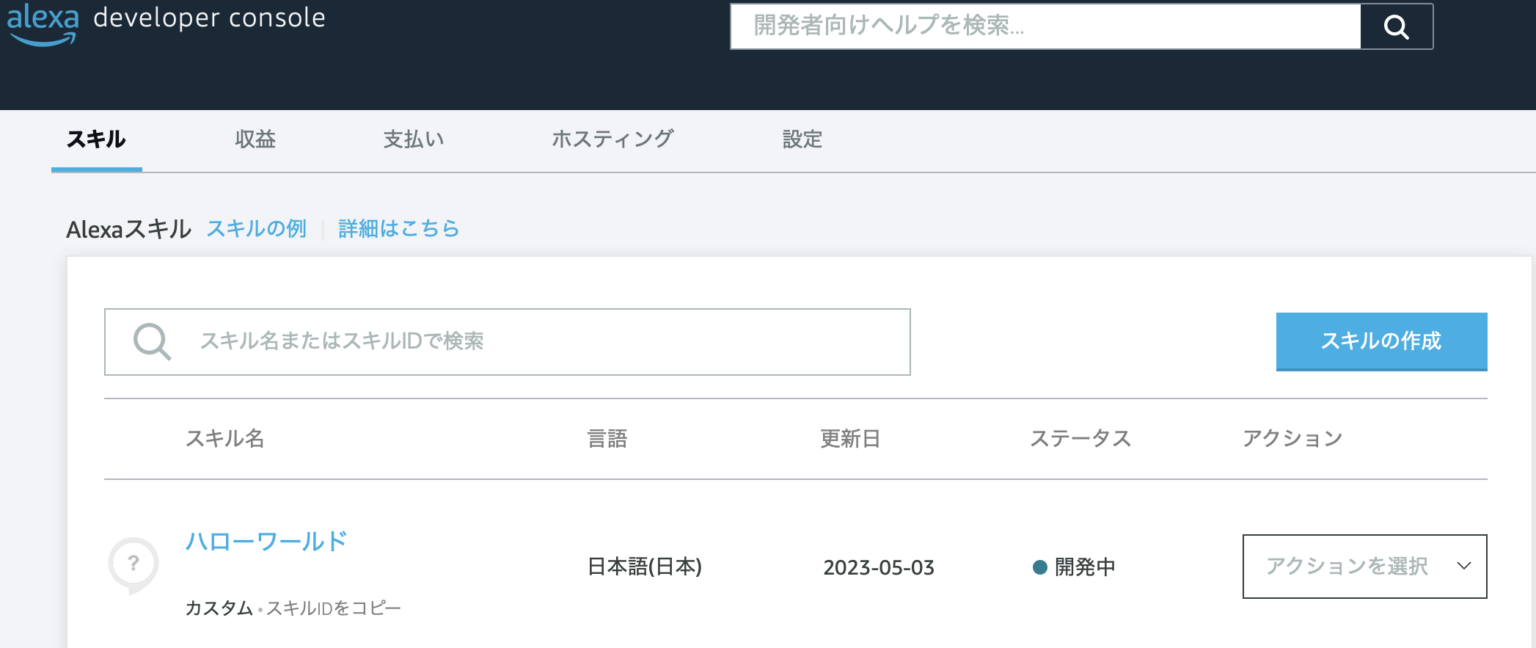Select the スキル tab
1536x648 pixels.
click(96, 139)
